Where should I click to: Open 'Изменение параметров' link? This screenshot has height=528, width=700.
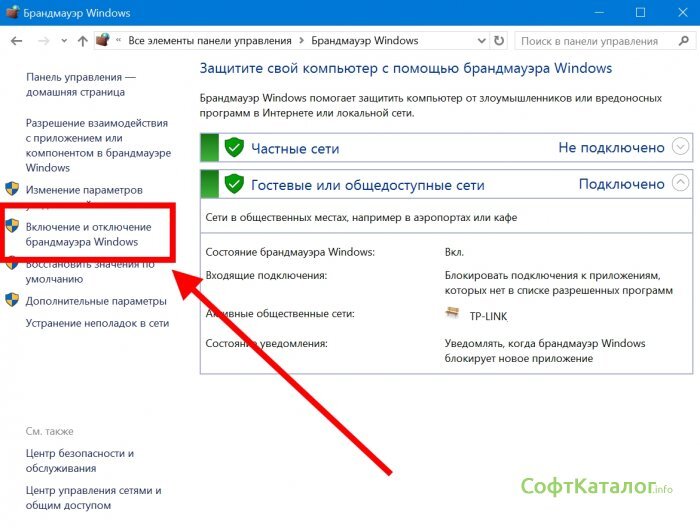[x=84, y=190]
